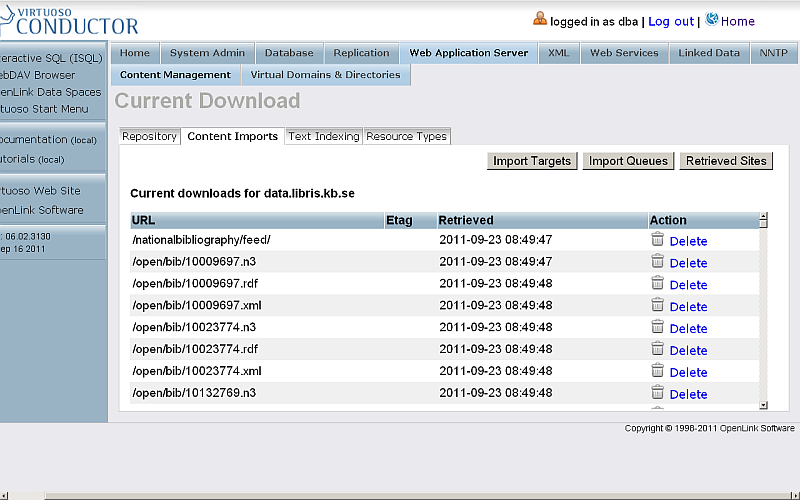The image size is (800, 500).
Task: Go to Linked Data menu
Action: 709,53
